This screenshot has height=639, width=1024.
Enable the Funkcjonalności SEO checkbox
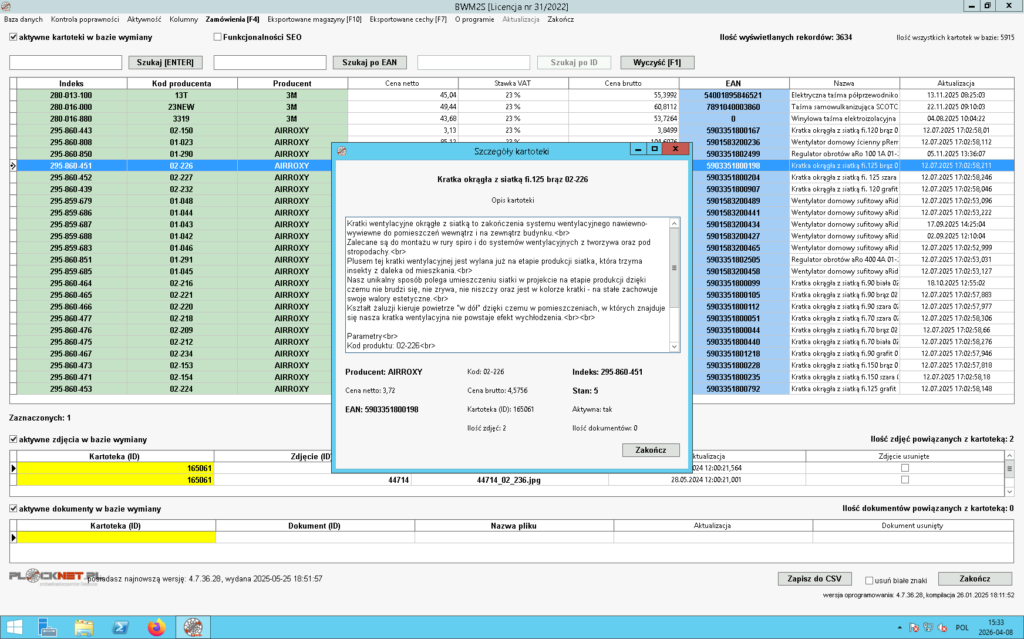coord(217,38)
